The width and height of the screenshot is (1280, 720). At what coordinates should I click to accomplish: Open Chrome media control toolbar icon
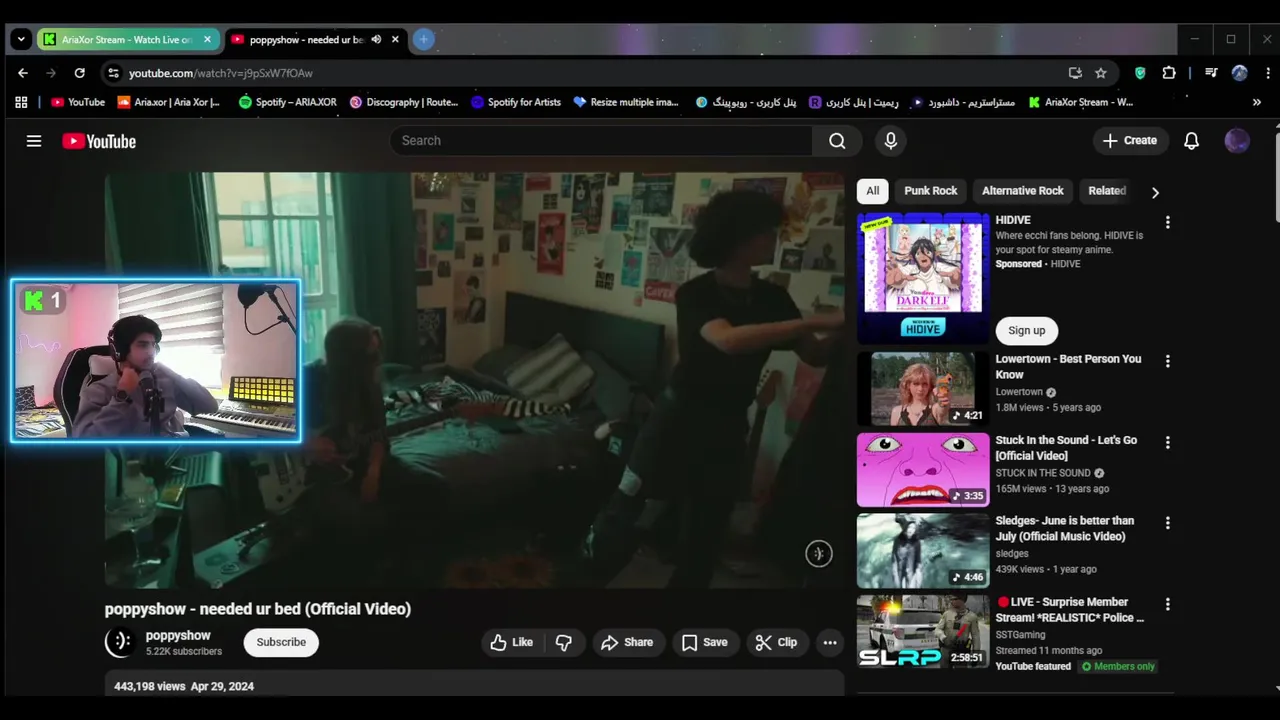point(1211,73)
